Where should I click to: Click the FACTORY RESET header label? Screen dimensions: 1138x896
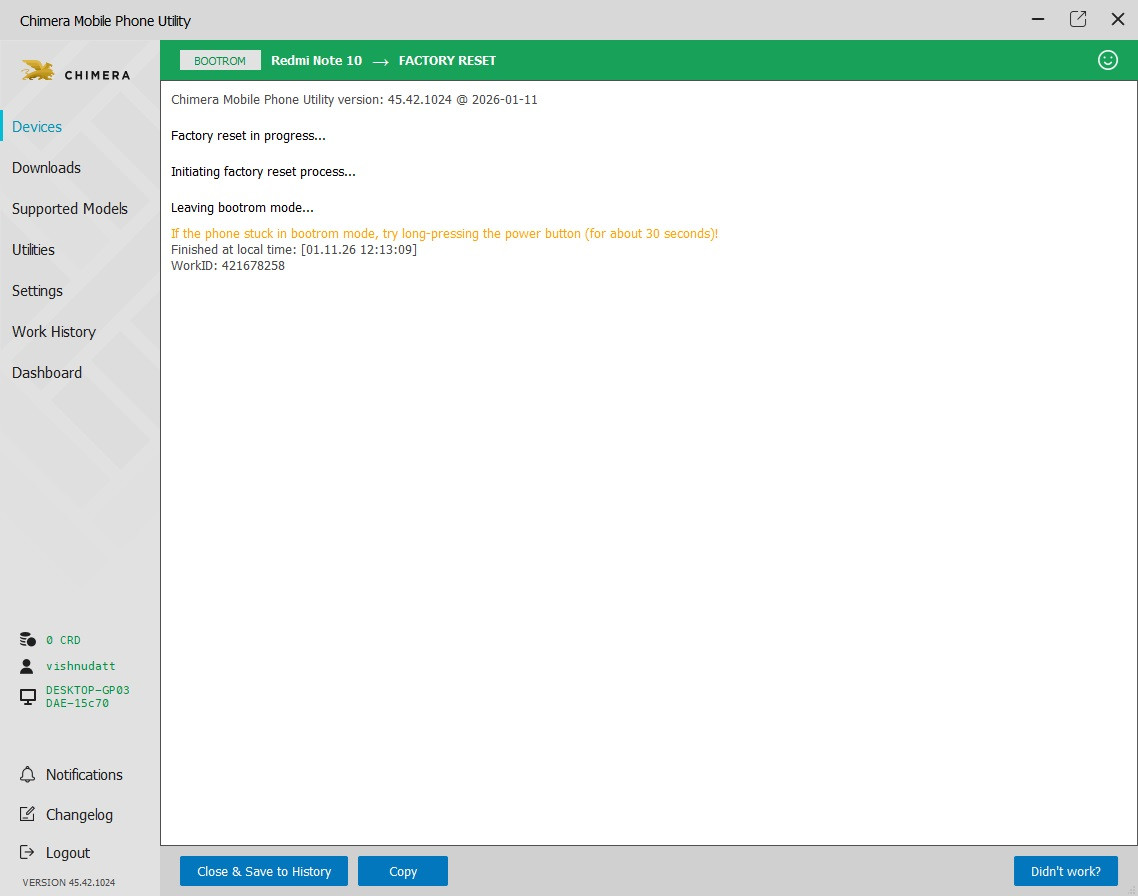447,60
